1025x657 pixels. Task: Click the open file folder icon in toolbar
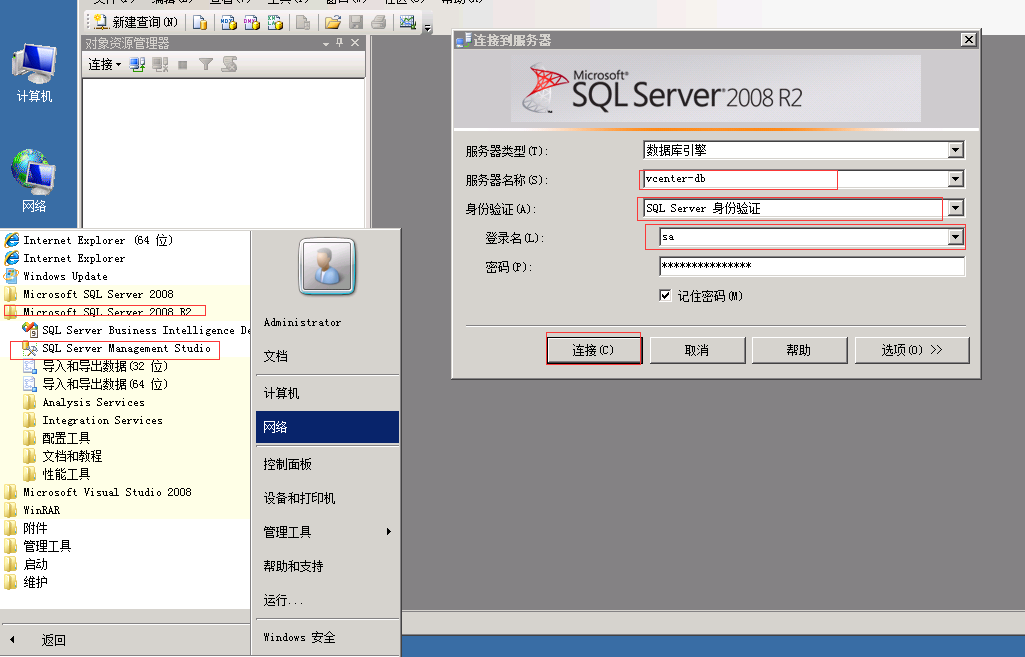[333, 23]
